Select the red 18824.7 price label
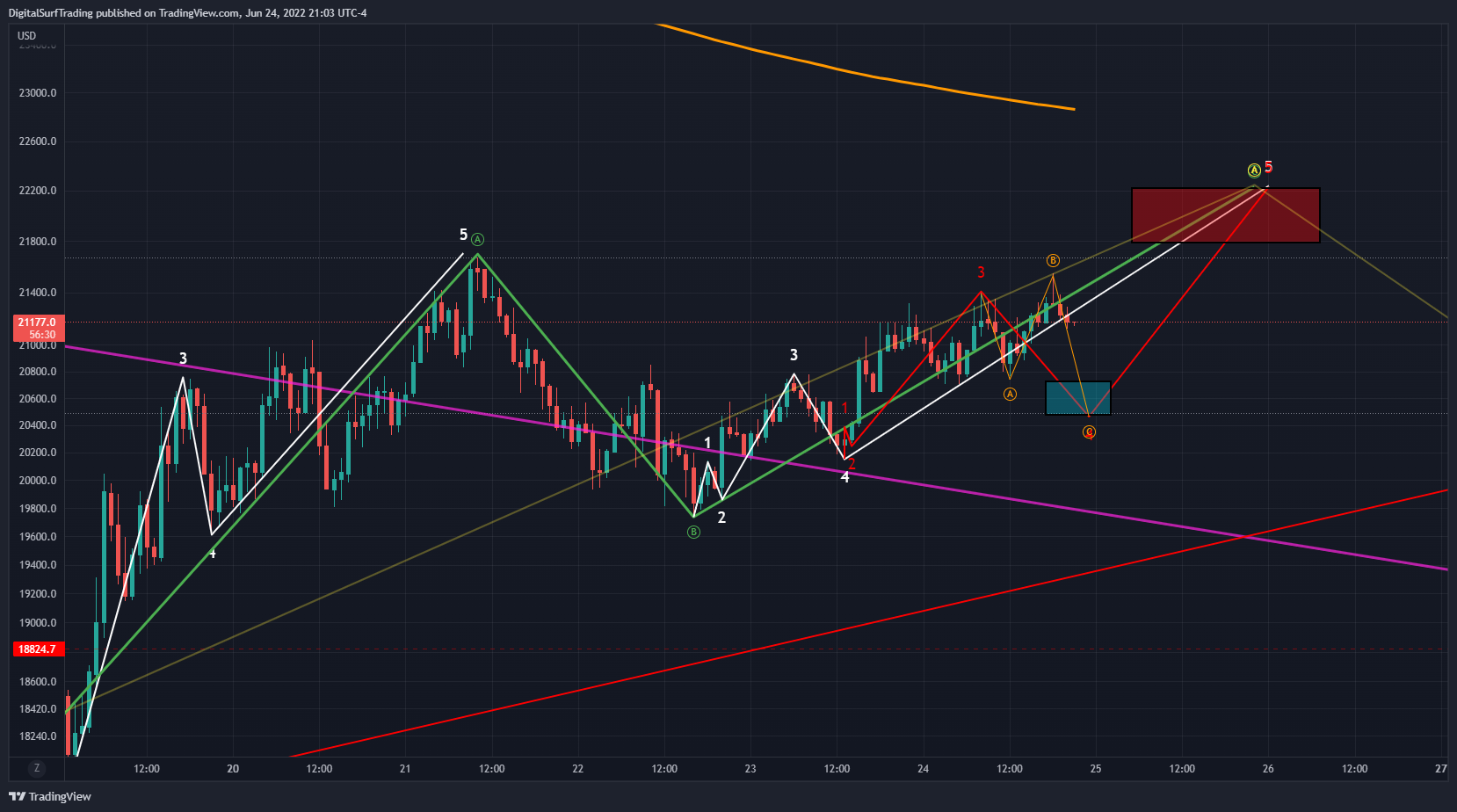This screenshot has height=812, width=1457. (x=38, y=649)
